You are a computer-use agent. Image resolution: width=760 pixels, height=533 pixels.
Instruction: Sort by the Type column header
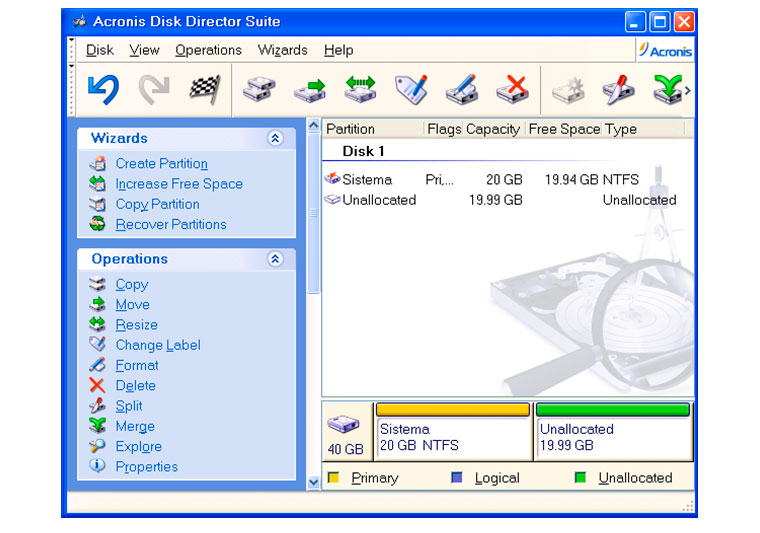click(x=644, y=129)
